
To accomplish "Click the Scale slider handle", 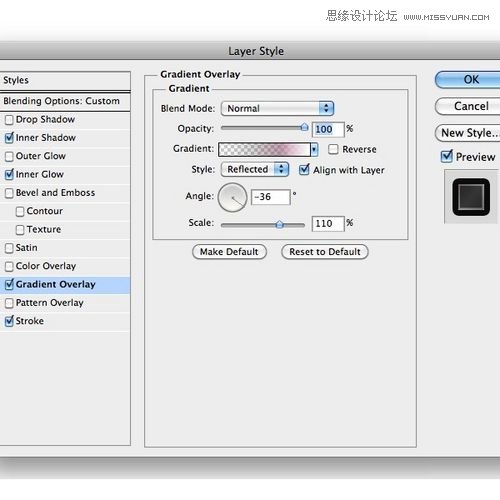I will (279, 225).
